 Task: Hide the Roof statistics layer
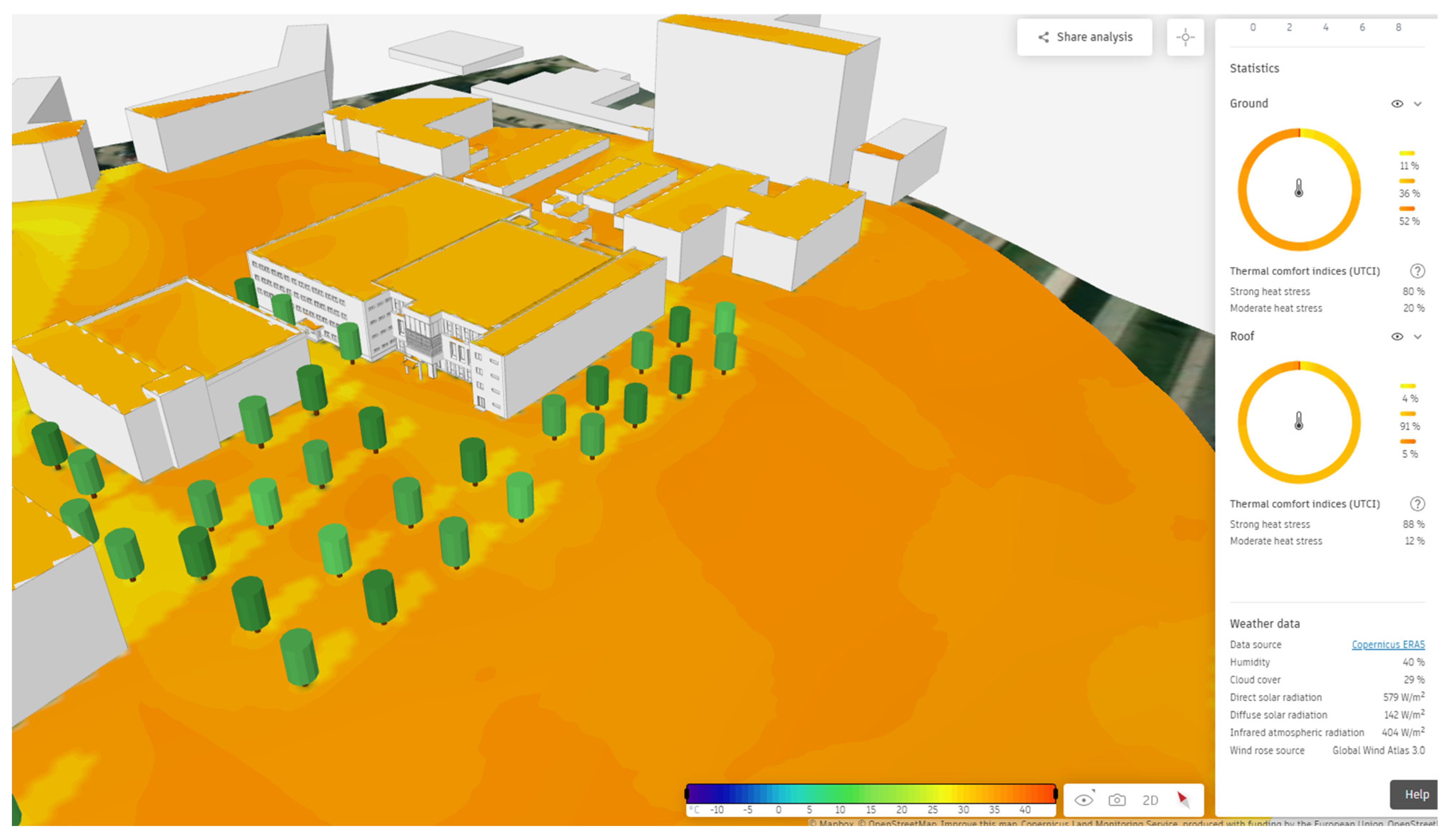tap(1397, 336)
